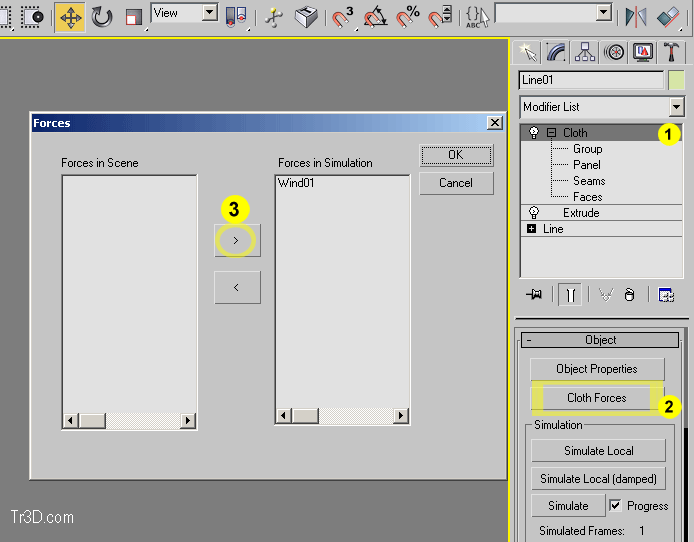Toggle the Progress checkbox

[616, 506]
